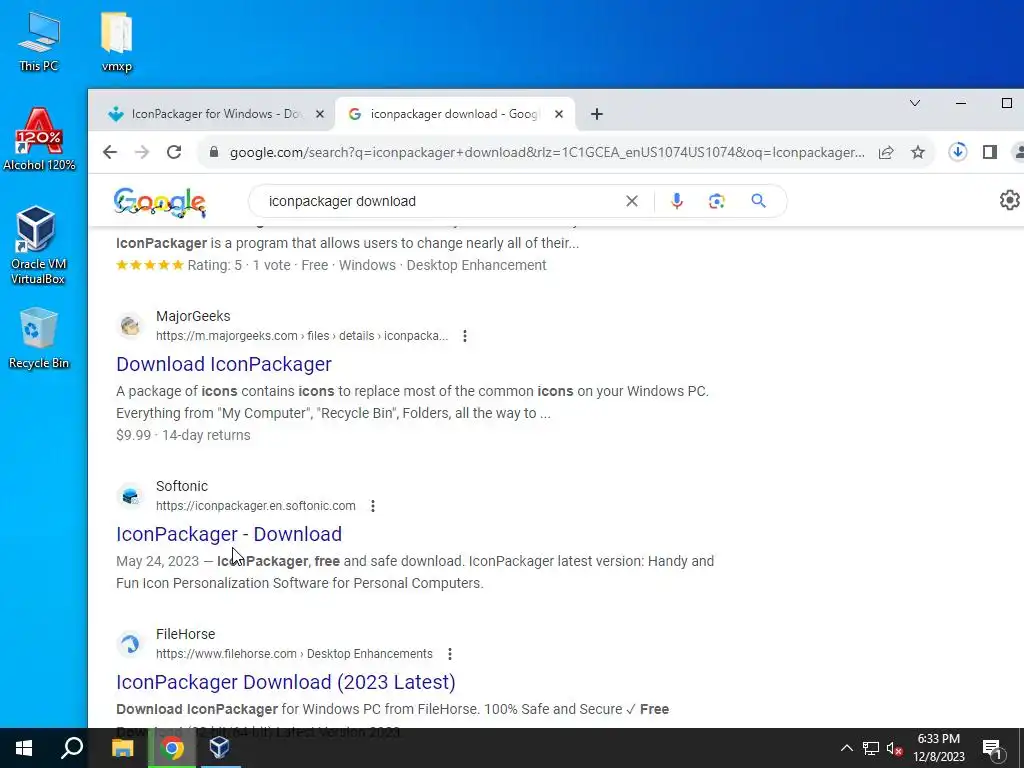The height and width of the screenshot is (768, 1024).
Task: Click FileHorse site favicon
Action: (130, 644)
